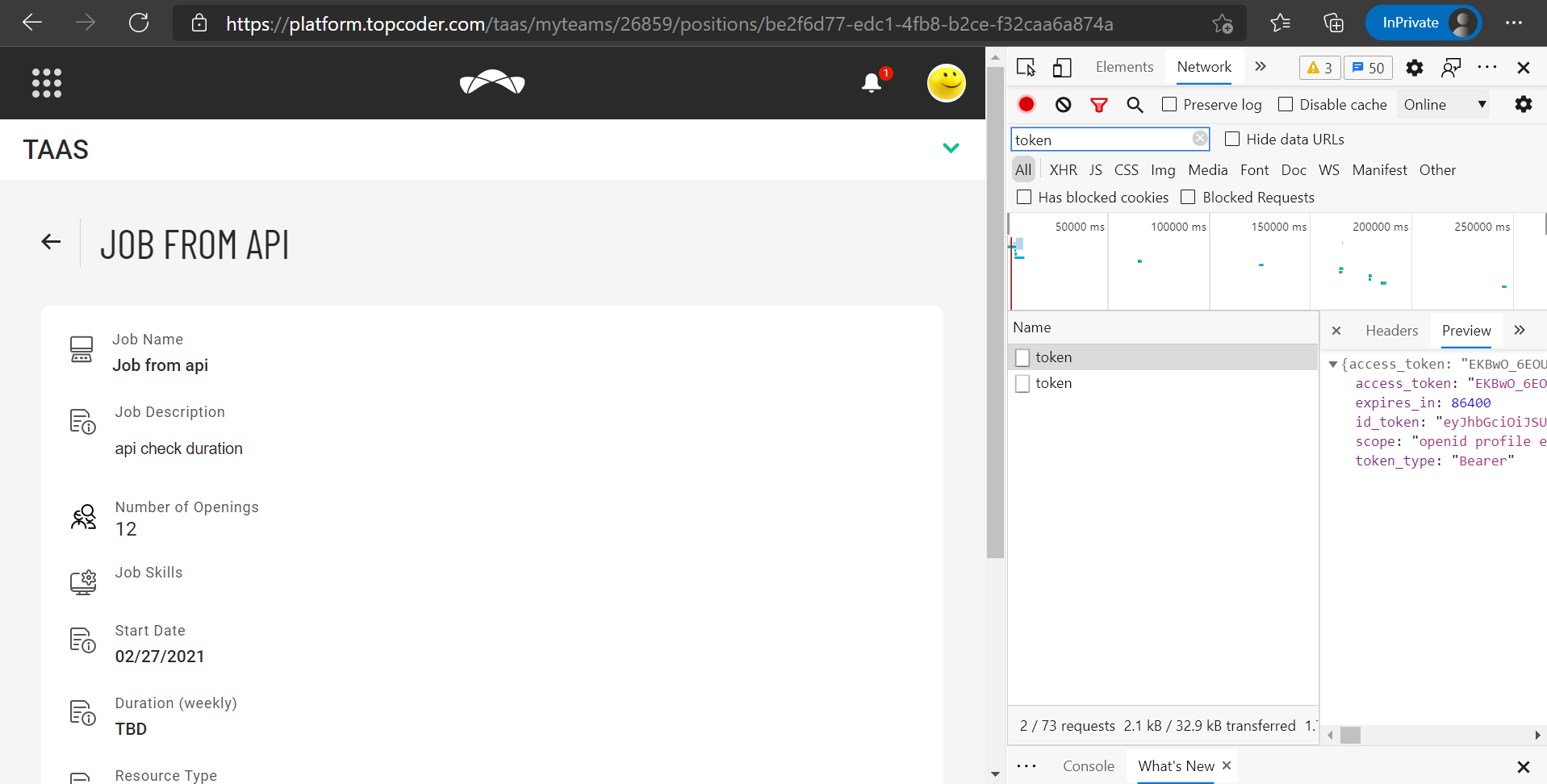Open the Topcoder app grid menu
This screenshot has width=1547, height=784.
[47, 83]
